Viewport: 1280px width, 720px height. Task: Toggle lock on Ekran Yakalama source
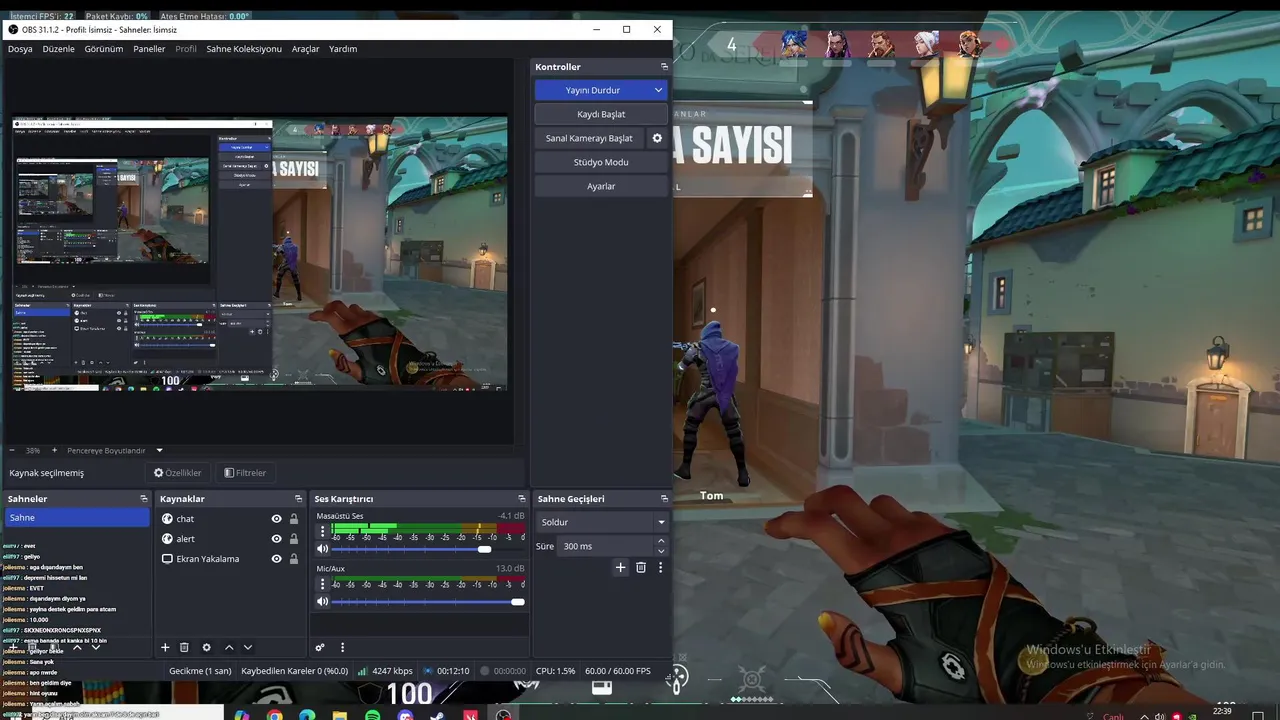coord(294,559)
